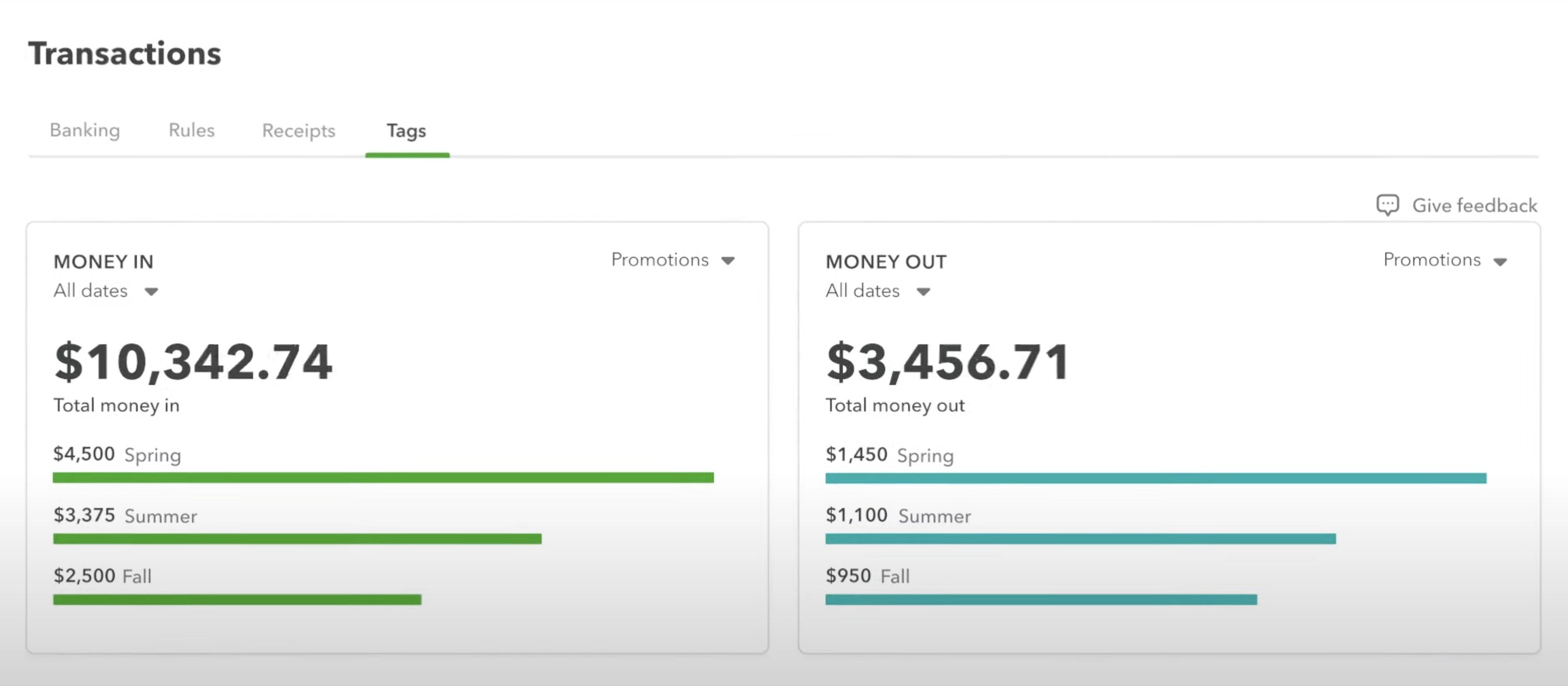Click the green Fall money in bar
The image size is (1568, 686).
[237, 600]
